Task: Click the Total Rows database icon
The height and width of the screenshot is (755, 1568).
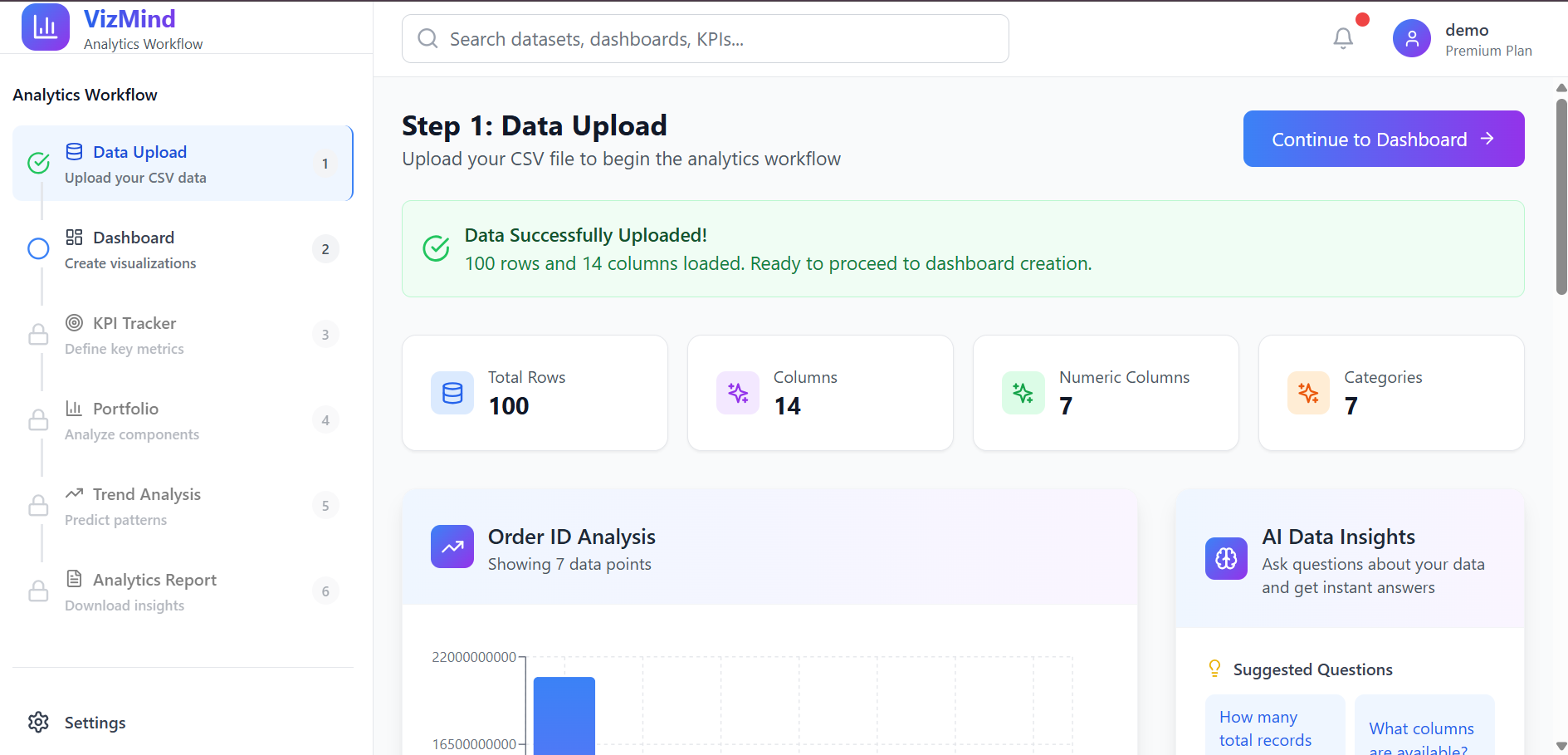Action: point(452,393)
